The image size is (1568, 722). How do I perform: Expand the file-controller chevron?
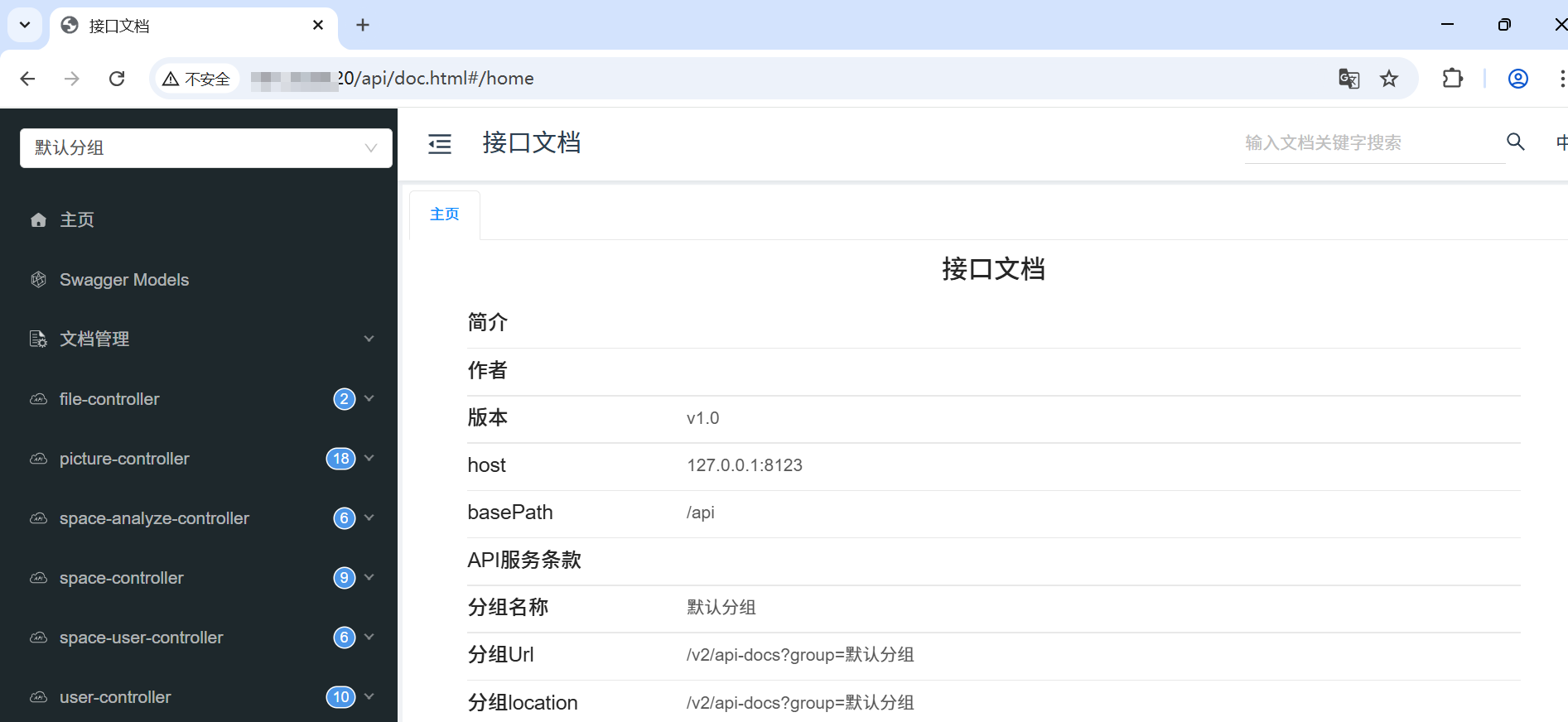click(x=369, y=398)
